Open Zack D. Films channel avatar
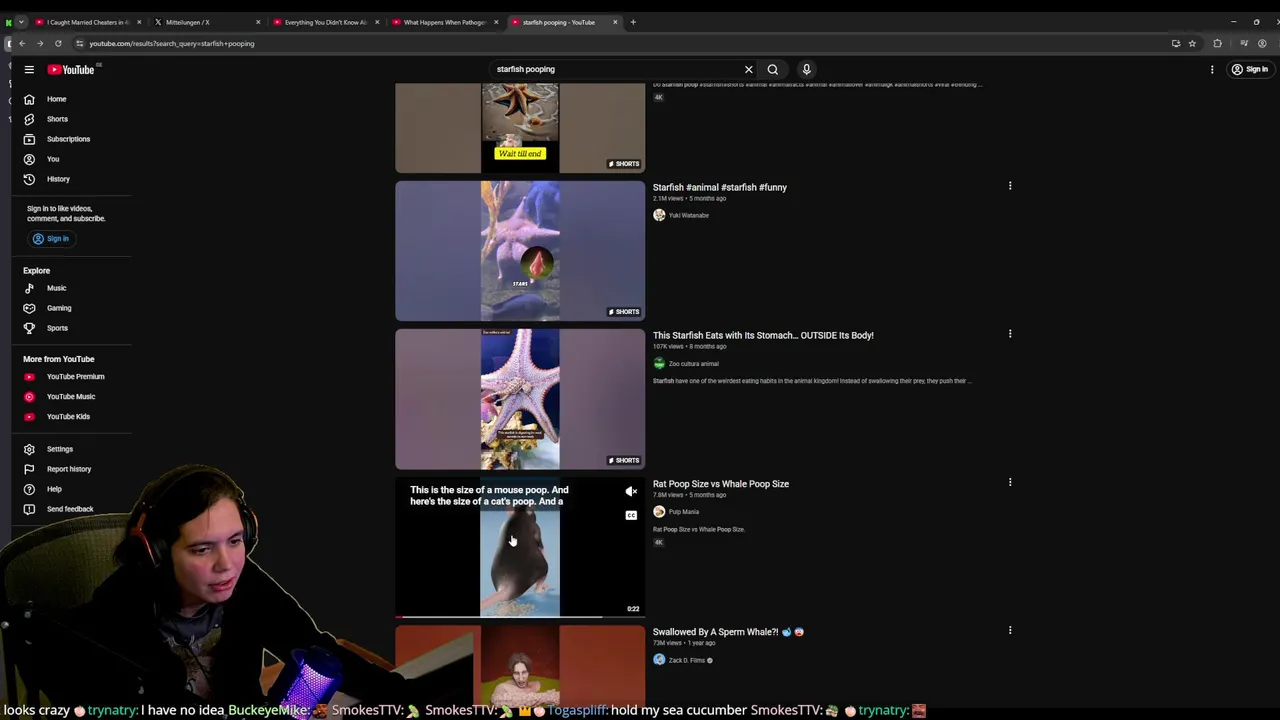1280x720 pixels. [x=659, y=660]
